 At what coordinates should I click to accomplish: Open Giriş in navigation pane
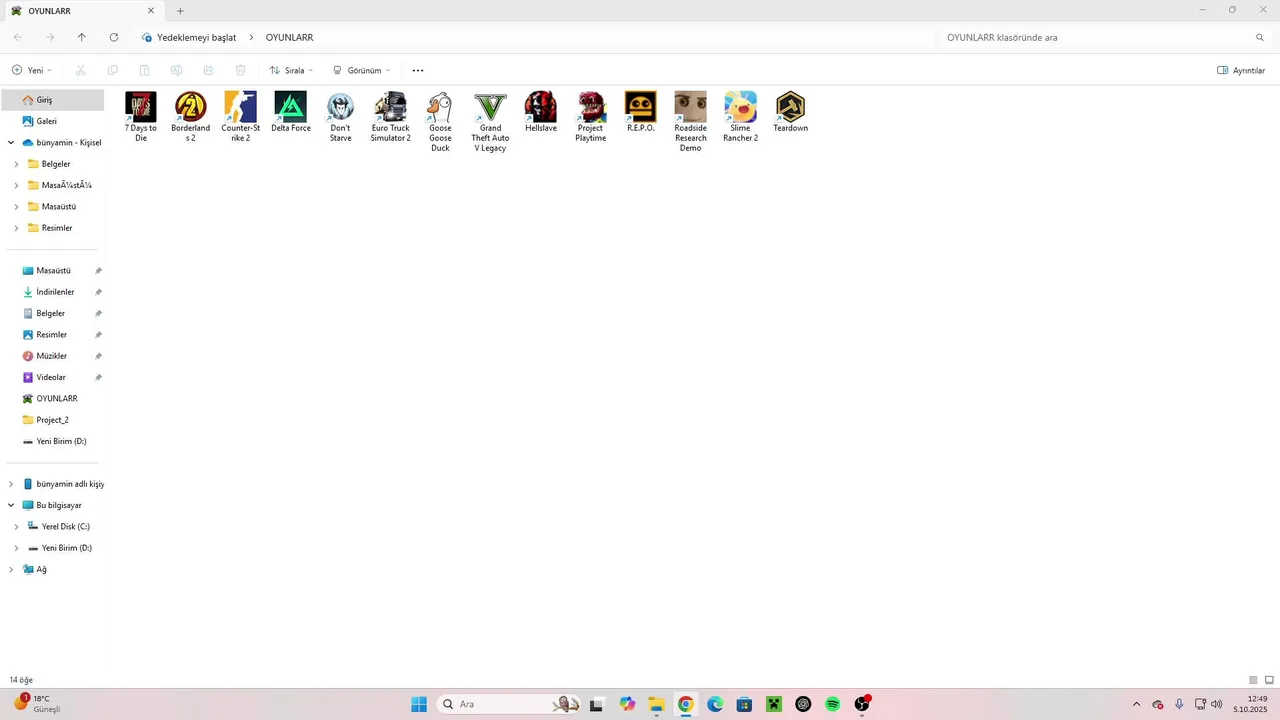click(53, 100)
